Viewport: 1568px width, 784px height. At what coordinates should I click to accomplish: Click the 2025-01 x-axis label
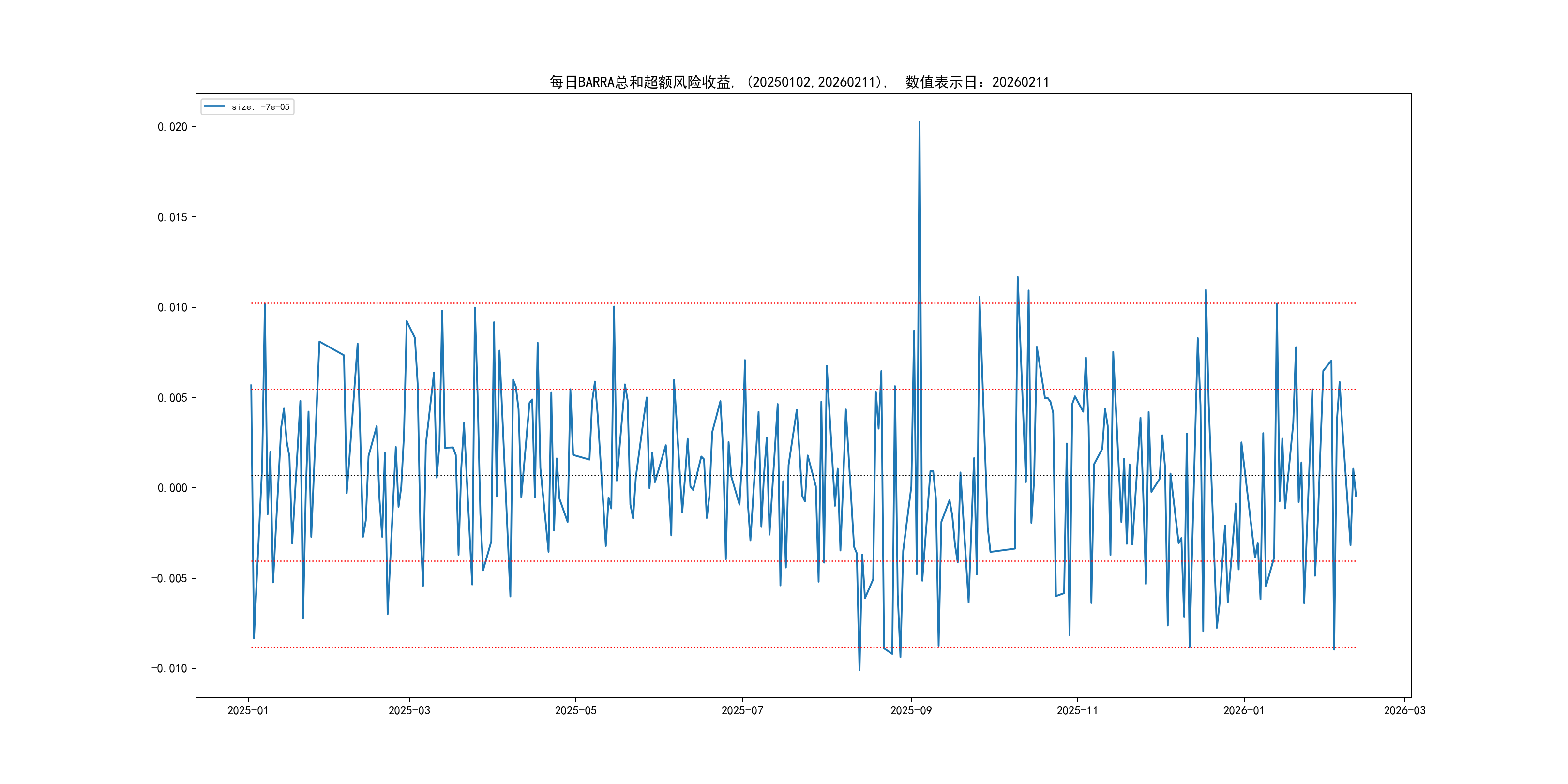(x=248, y=710)
